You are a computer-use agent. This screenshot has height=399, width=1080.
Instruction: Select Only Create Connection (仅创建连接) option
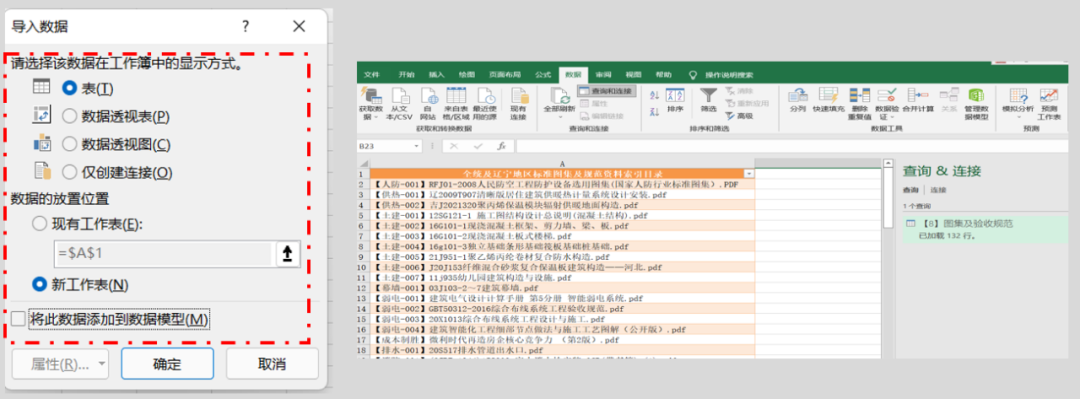[69, 172]
